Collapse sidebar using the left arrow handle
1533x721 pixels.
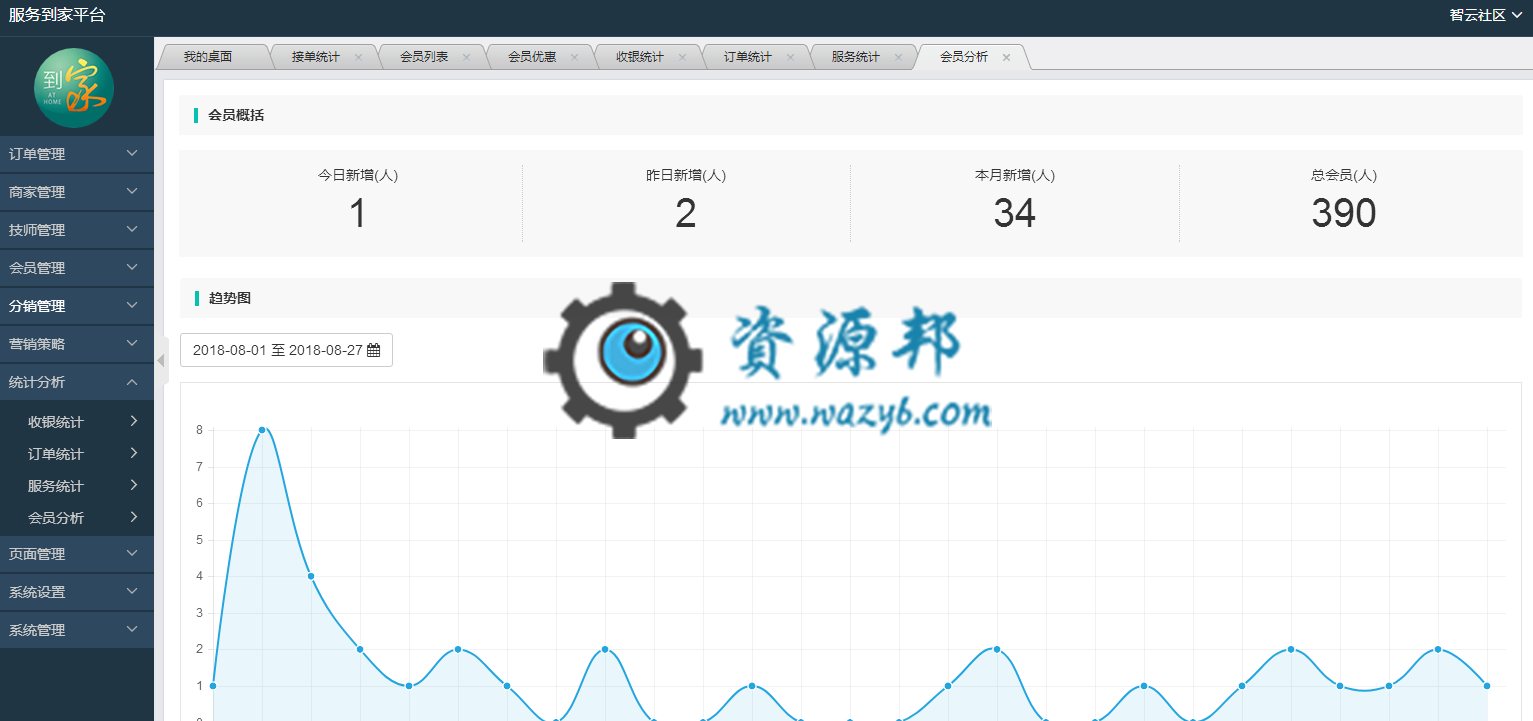coord(161,361)
